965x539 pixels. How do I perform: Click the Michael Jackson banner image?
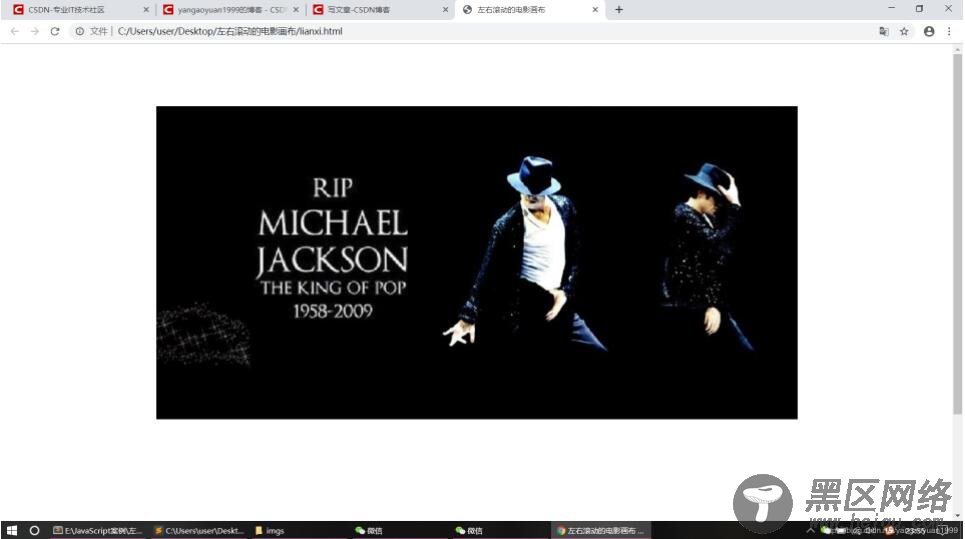[477, 263]
